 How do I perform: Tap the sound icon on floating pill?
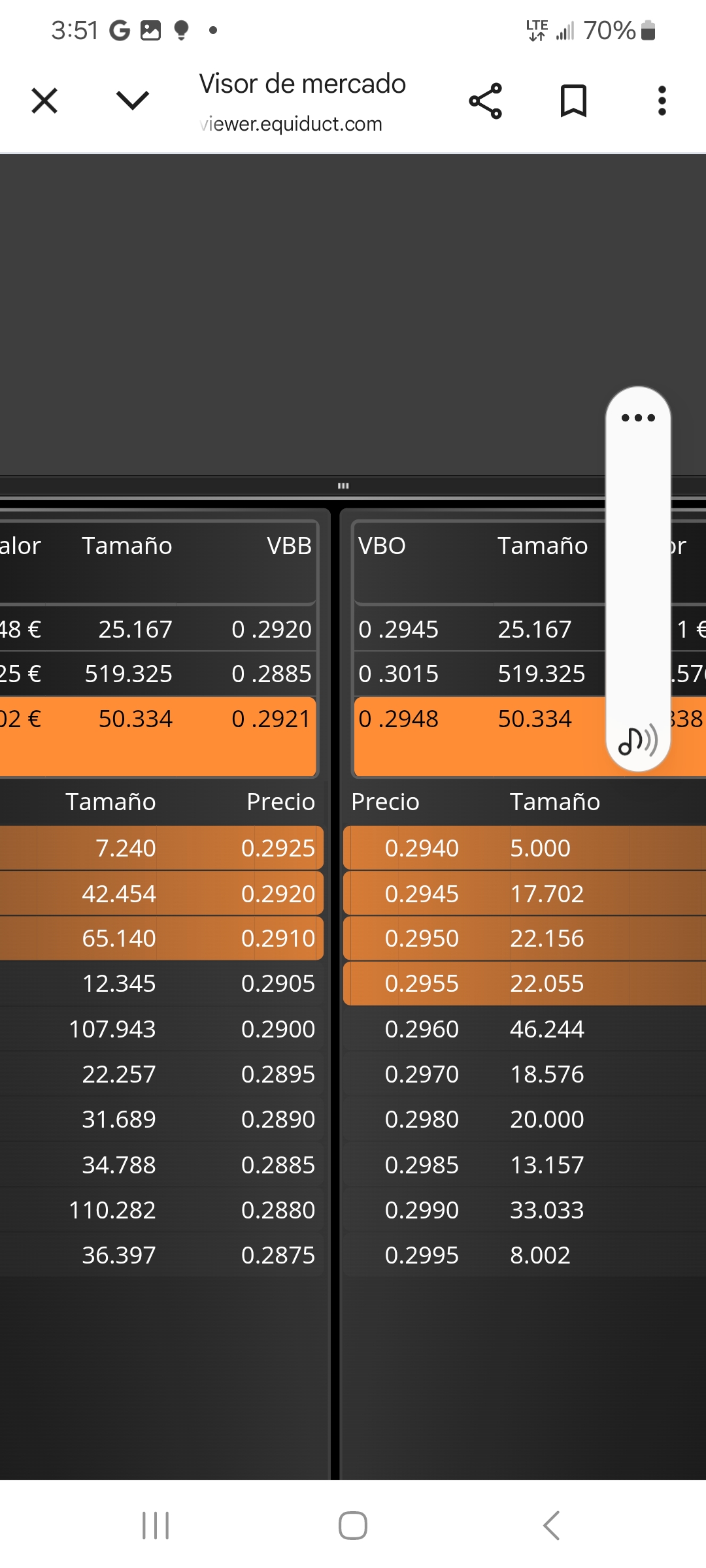coord(638,741)
